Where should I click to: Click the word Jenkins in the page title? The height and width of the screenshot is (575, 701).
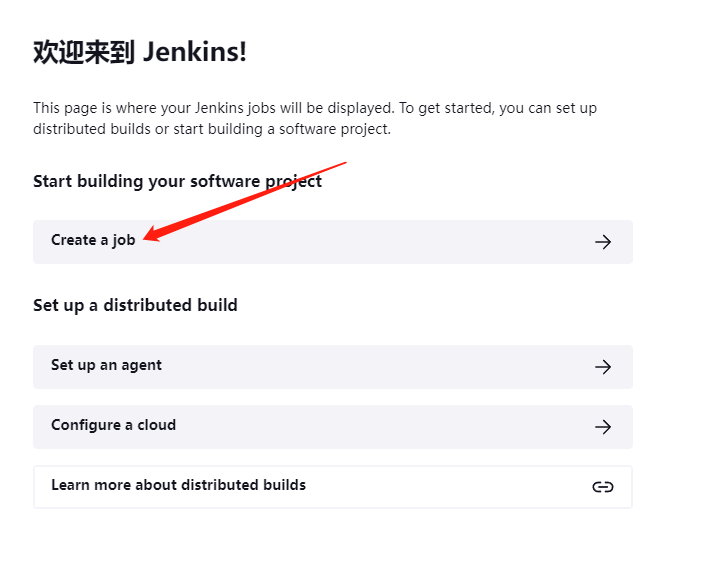click(194, 52)
